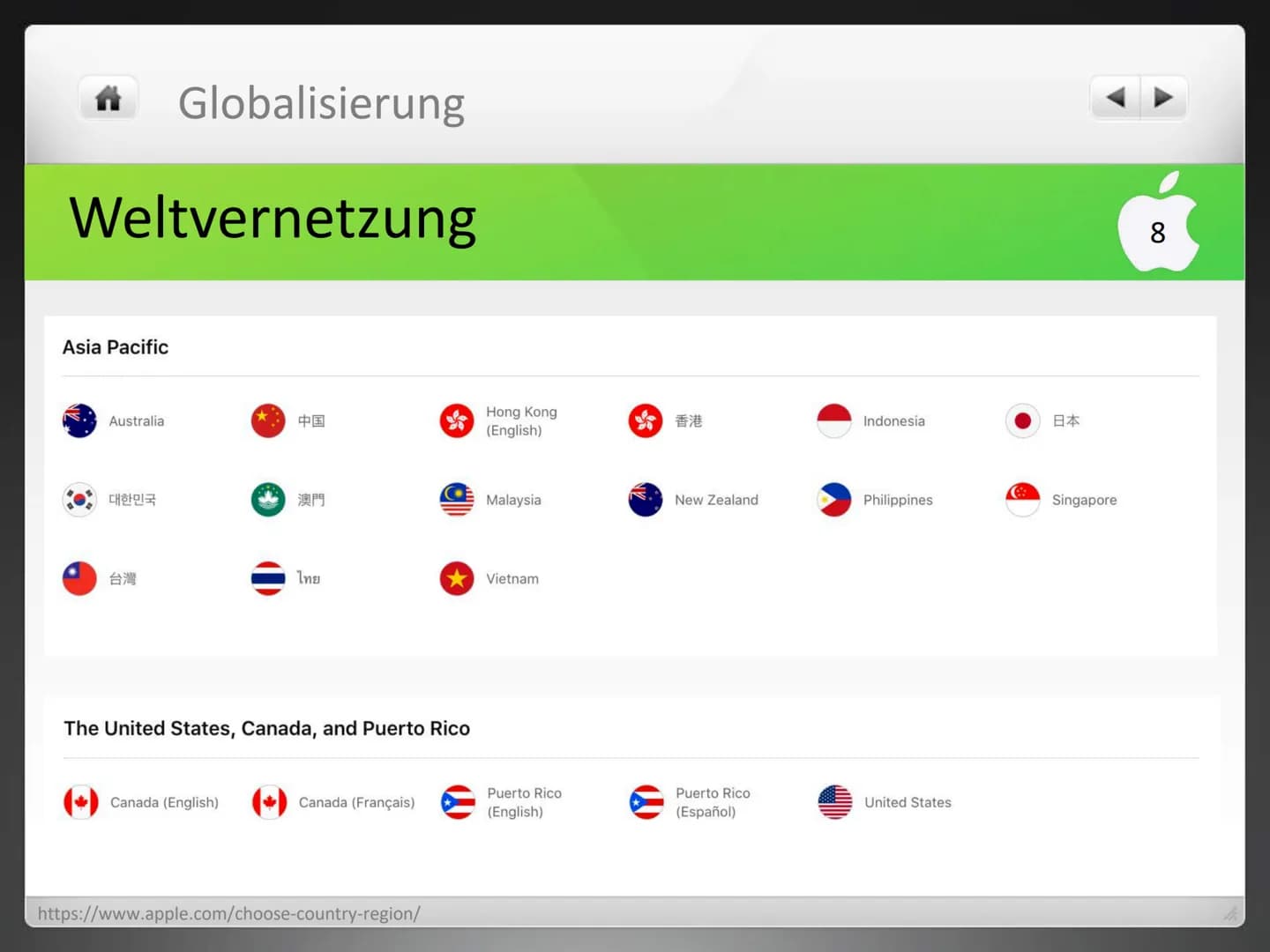Click the Philippines flag icon

pyautogui.click(x=834, y=500)
